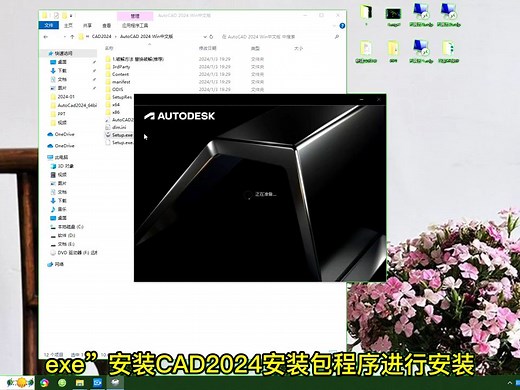520x390 pixels.
Task: Open 2024-01 folder in quick access
Action: (62, 97)
